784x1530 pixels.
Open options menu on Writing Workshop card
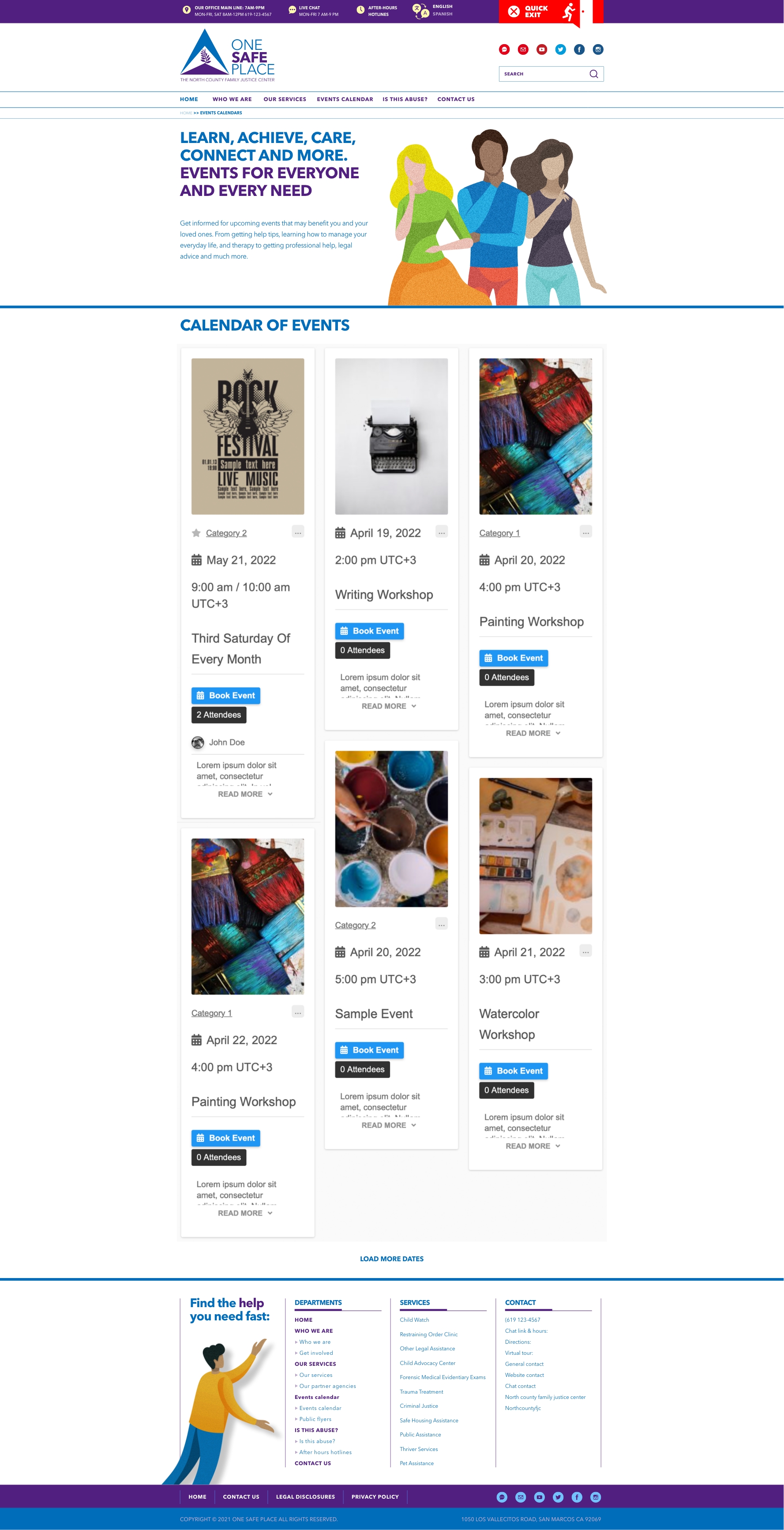tap(441, 532)
